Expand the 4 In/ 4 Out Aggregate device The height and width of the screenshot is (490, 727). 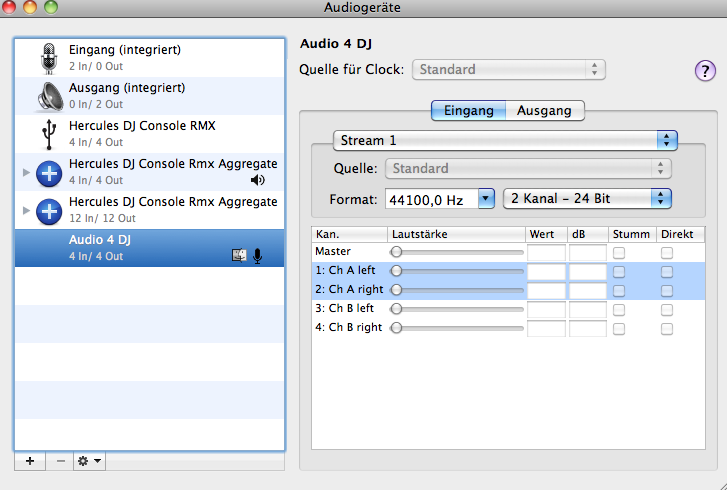(26, 172)
